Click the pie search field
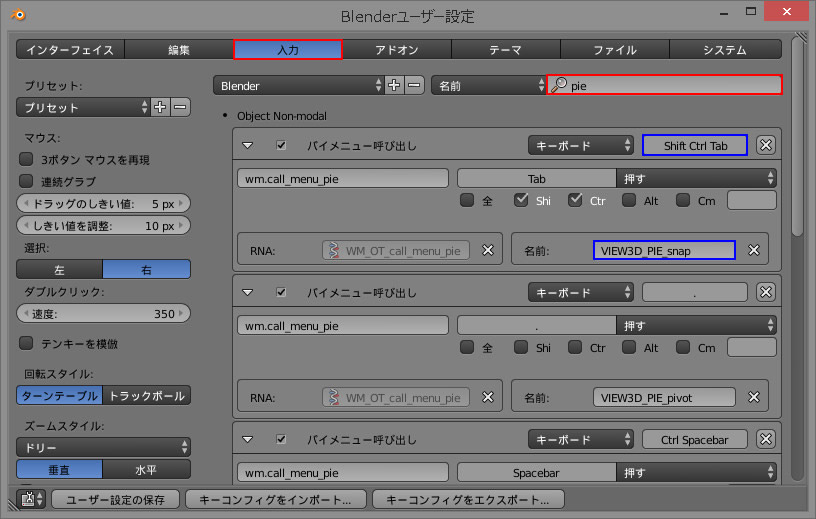The width and height of the screenshot is (816, 519). tap(665, 85)
